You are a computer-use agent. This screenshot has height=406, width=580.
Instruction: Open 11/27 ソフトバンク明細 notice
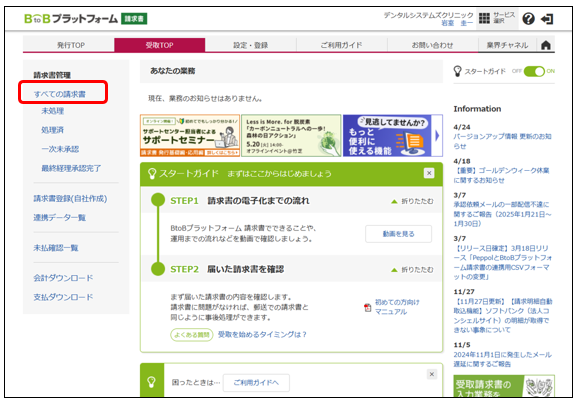503,315
